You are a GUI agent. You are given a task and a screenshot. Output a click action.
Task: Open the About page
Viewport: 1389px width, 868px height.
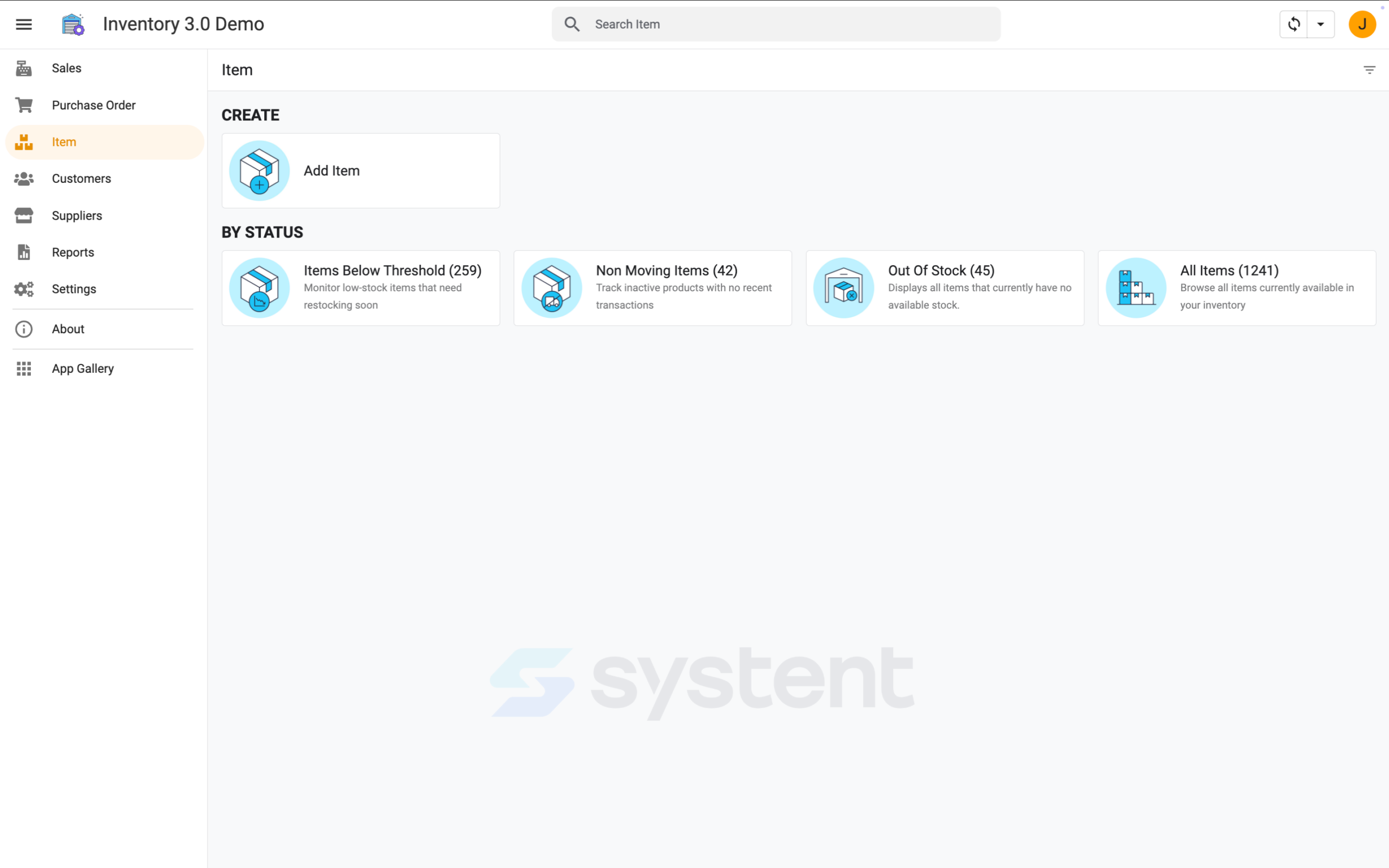pos(105,329)
